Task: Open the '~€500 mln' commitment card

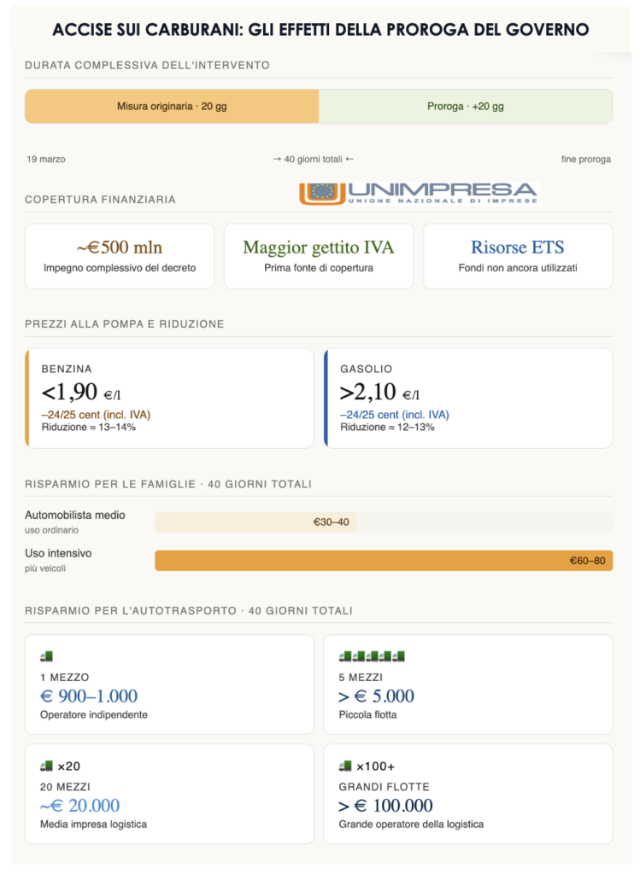Action: tap(120, 256)
